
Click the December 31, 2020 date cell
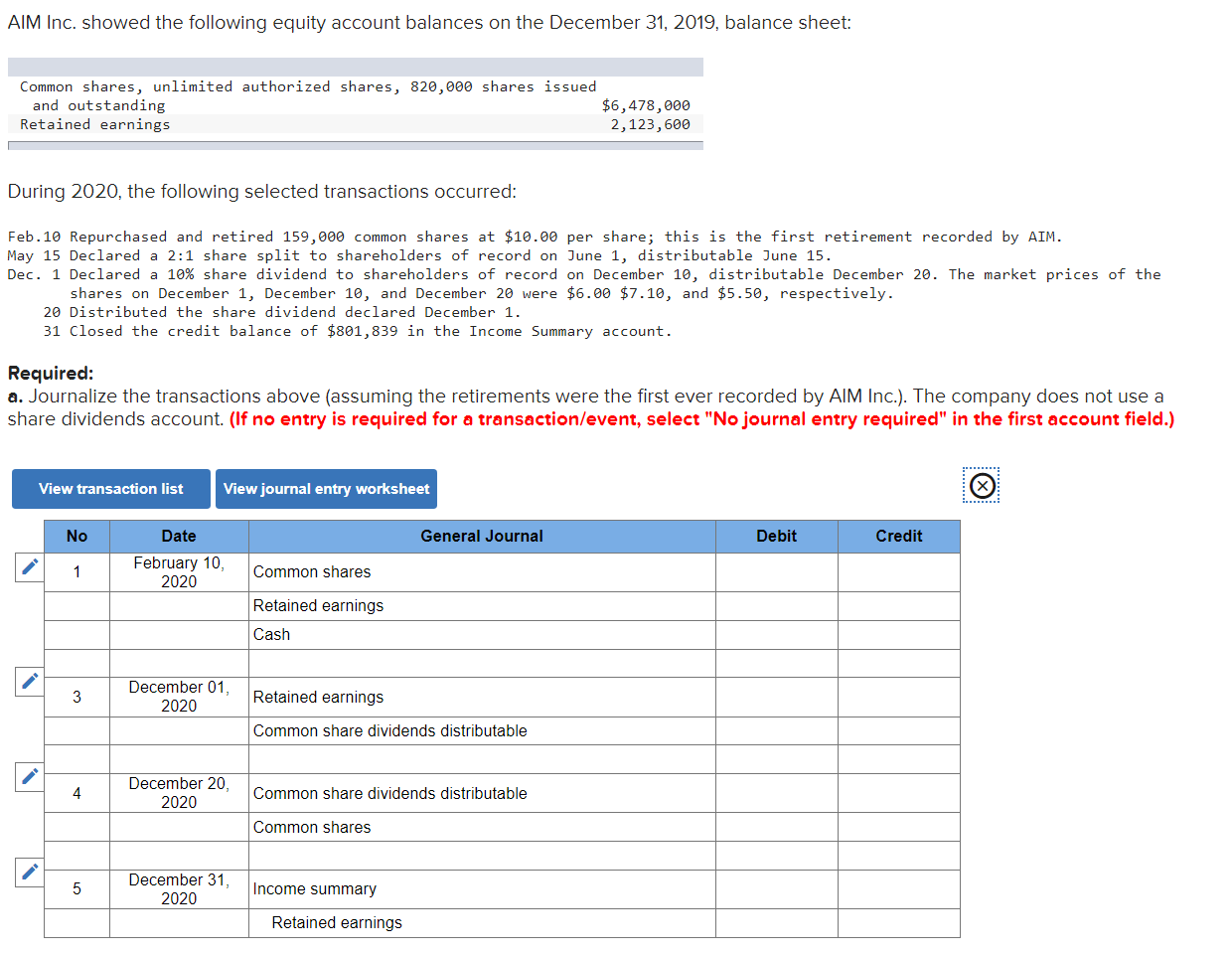click(179, 889)
